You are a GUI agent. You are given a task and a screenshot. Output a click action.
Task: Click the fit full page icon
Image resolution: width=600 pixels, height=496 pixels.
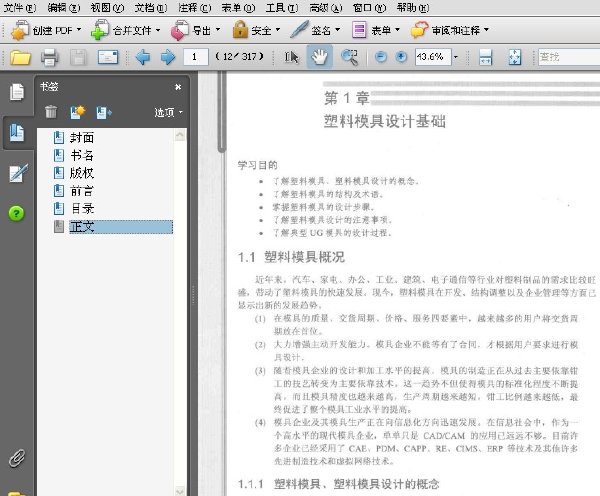point(515,57)
